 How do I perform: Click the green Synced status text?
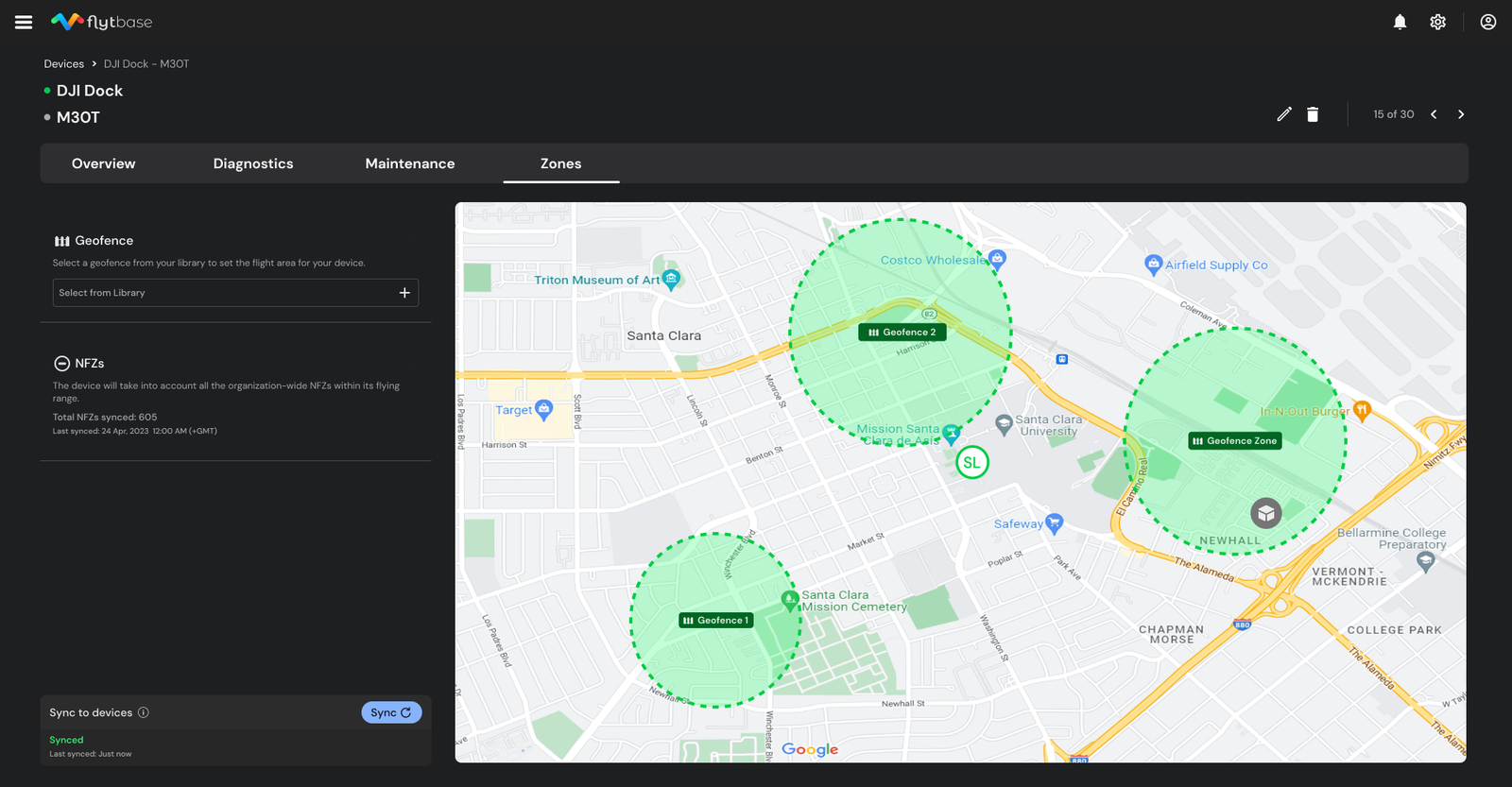66,740
